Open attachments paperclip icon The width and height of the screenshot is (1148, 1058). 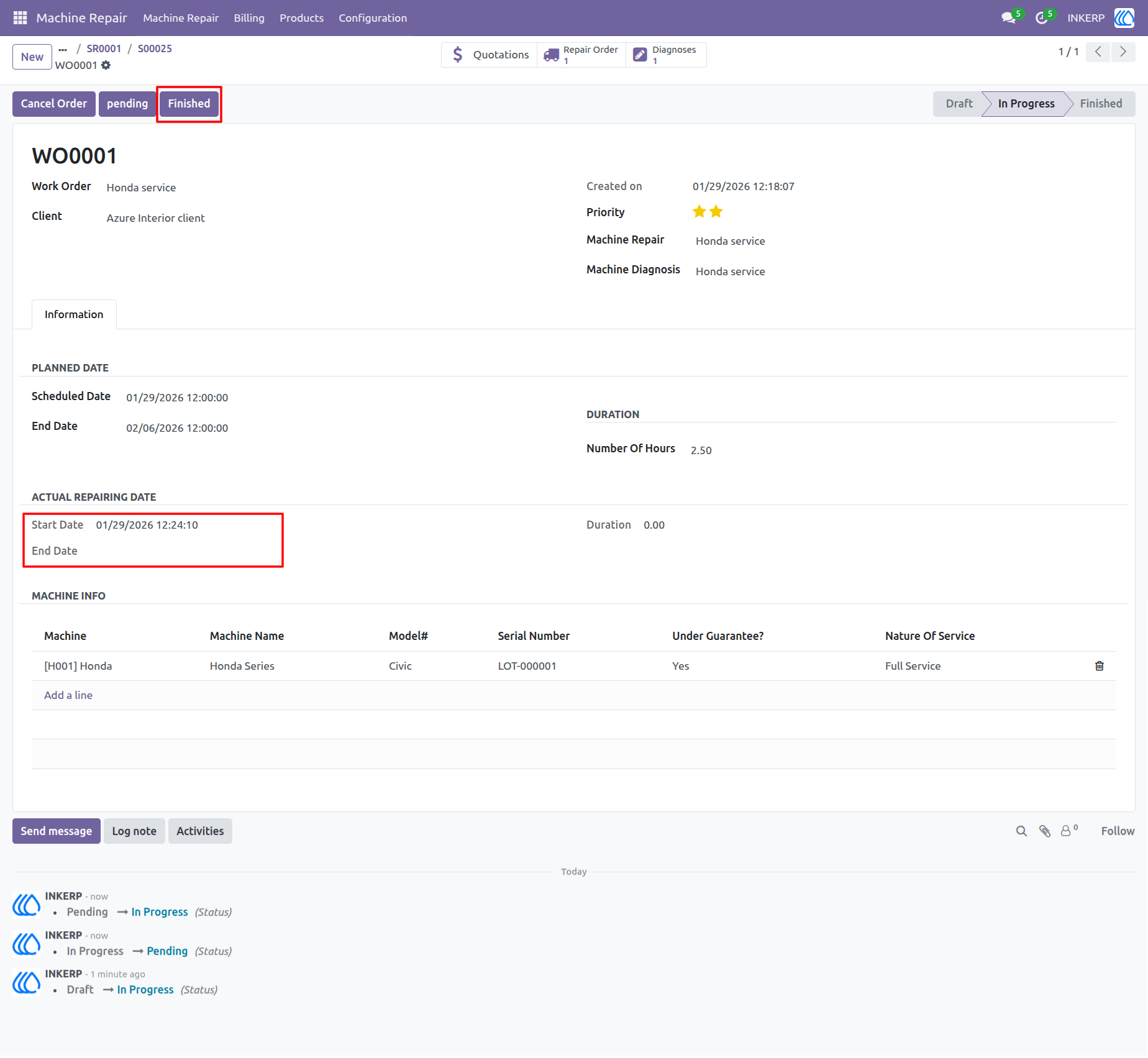[x=1045, y=831]
